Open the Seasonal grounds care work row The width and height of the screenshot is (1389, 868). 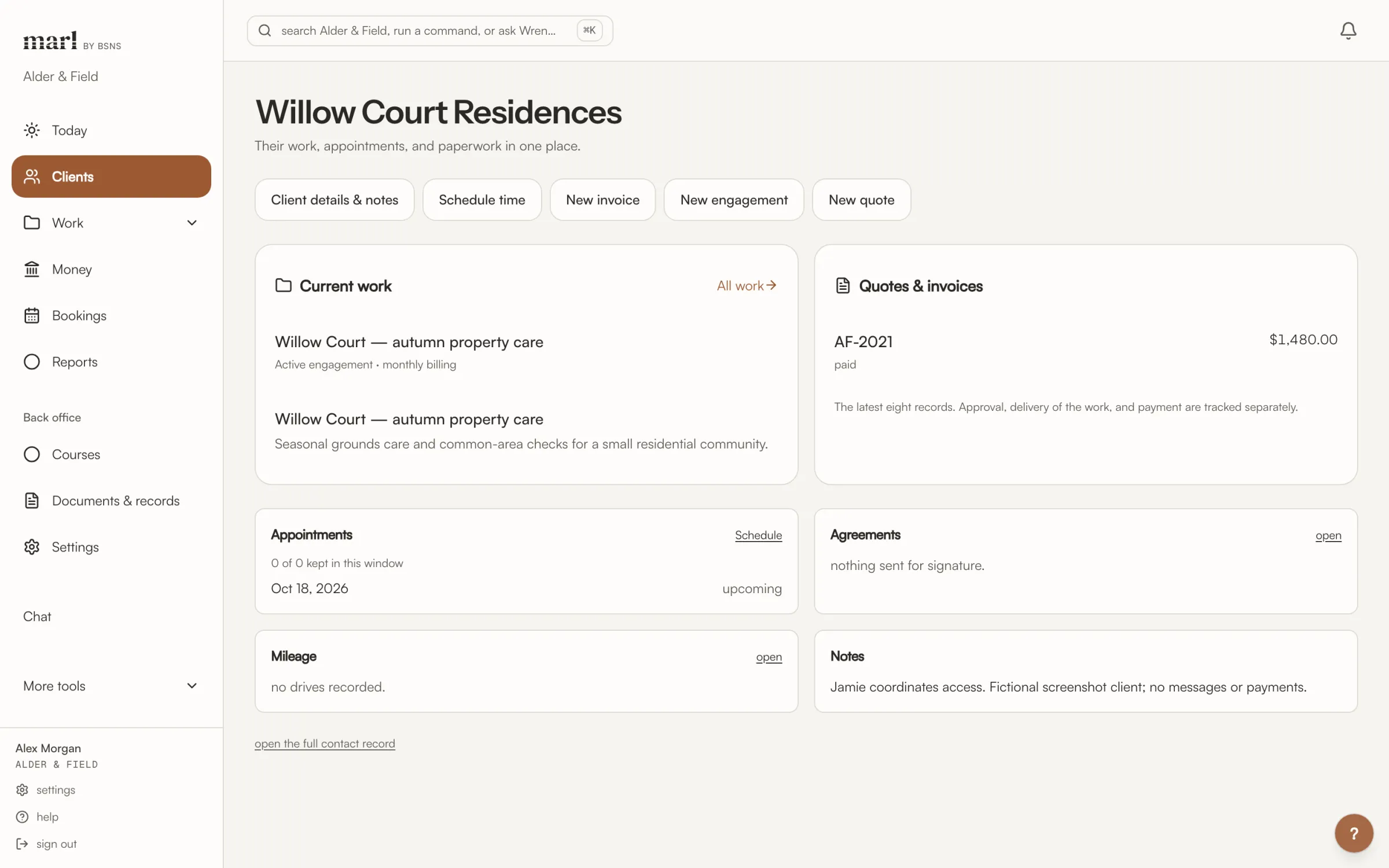526,431
